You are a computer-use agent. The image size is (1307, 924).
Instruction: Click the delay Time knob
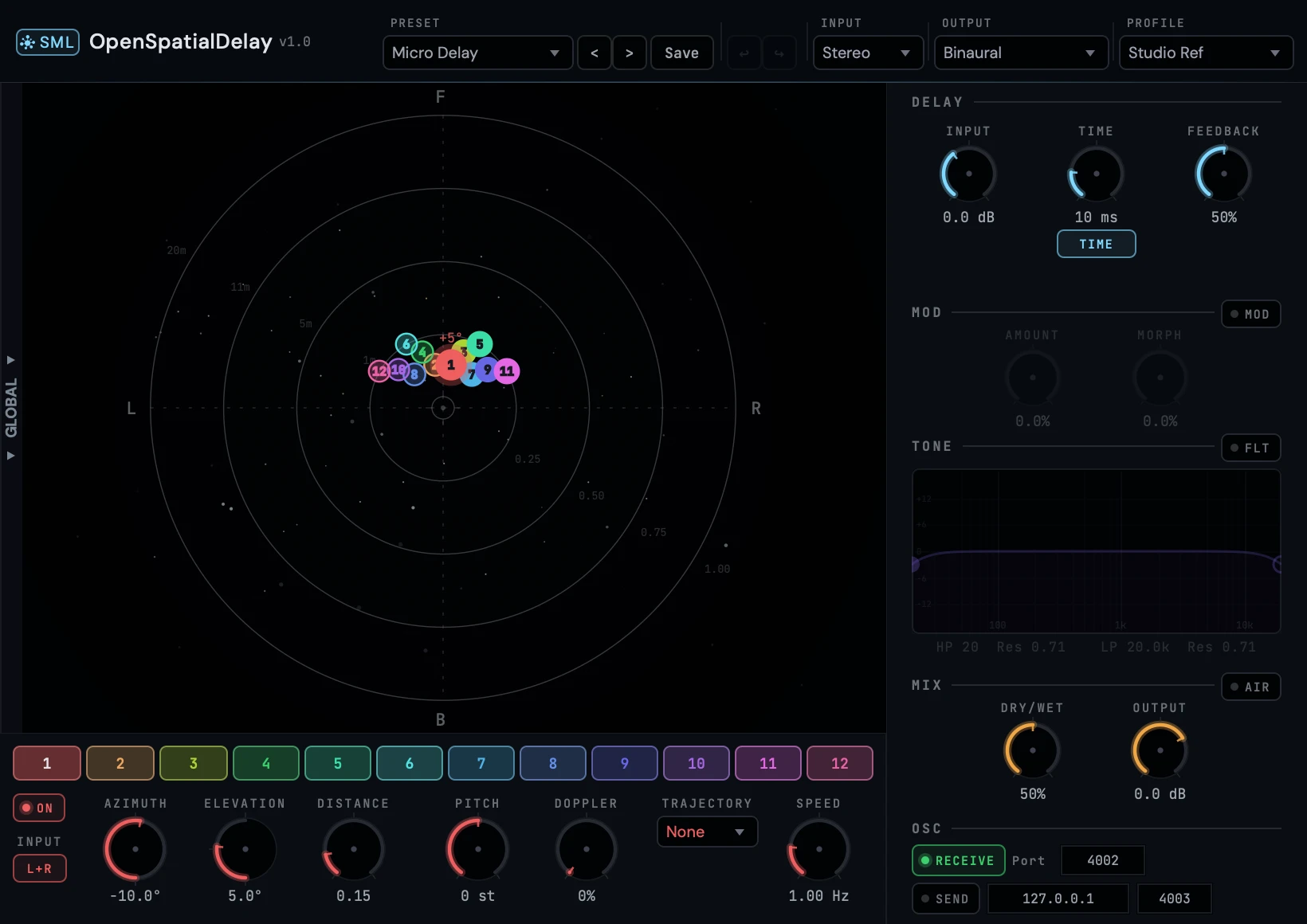[1096, 174]
